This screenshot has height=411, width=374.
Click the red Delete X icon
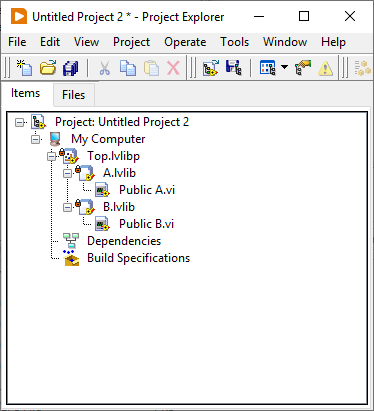(x=173, y=68)
